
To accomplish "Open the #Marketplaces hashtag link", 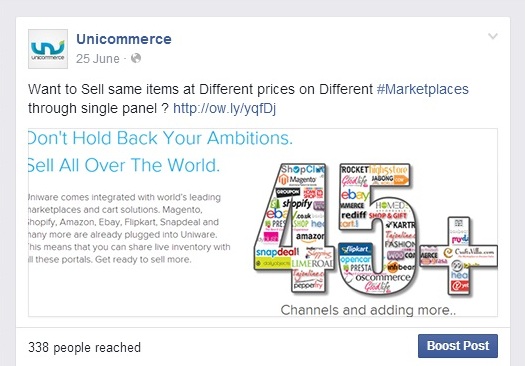I will tap(423, 89).
